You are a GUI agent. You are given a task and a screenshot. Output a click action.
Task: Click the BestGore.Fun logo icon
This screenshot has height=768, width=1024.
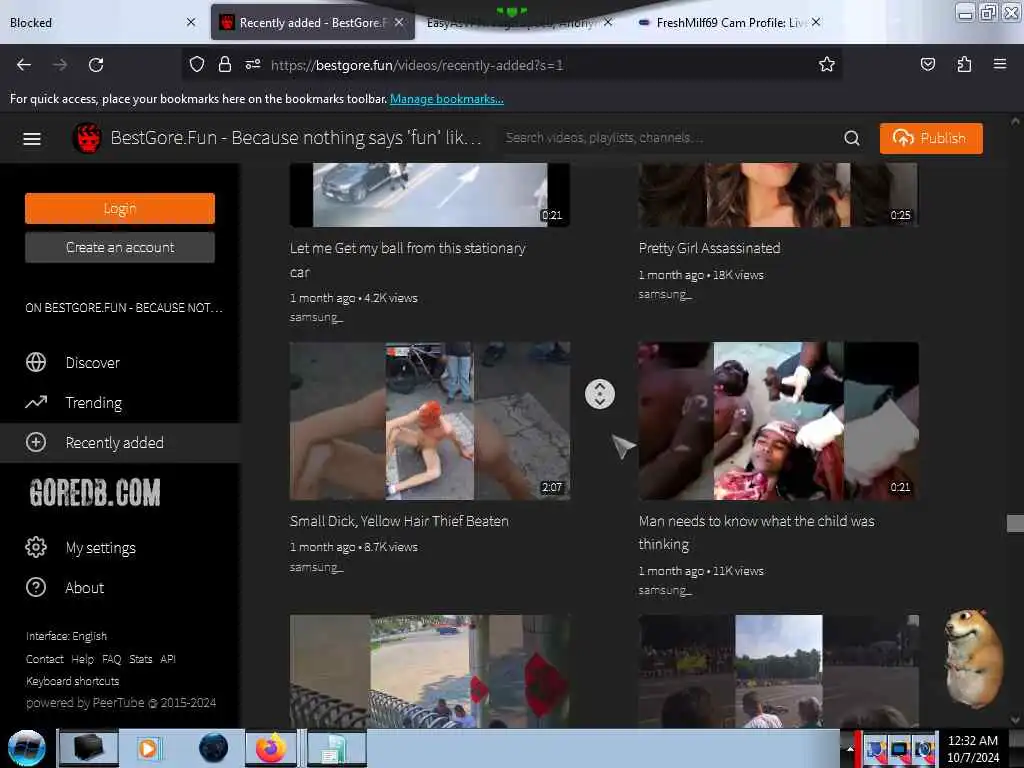(87, 138)
